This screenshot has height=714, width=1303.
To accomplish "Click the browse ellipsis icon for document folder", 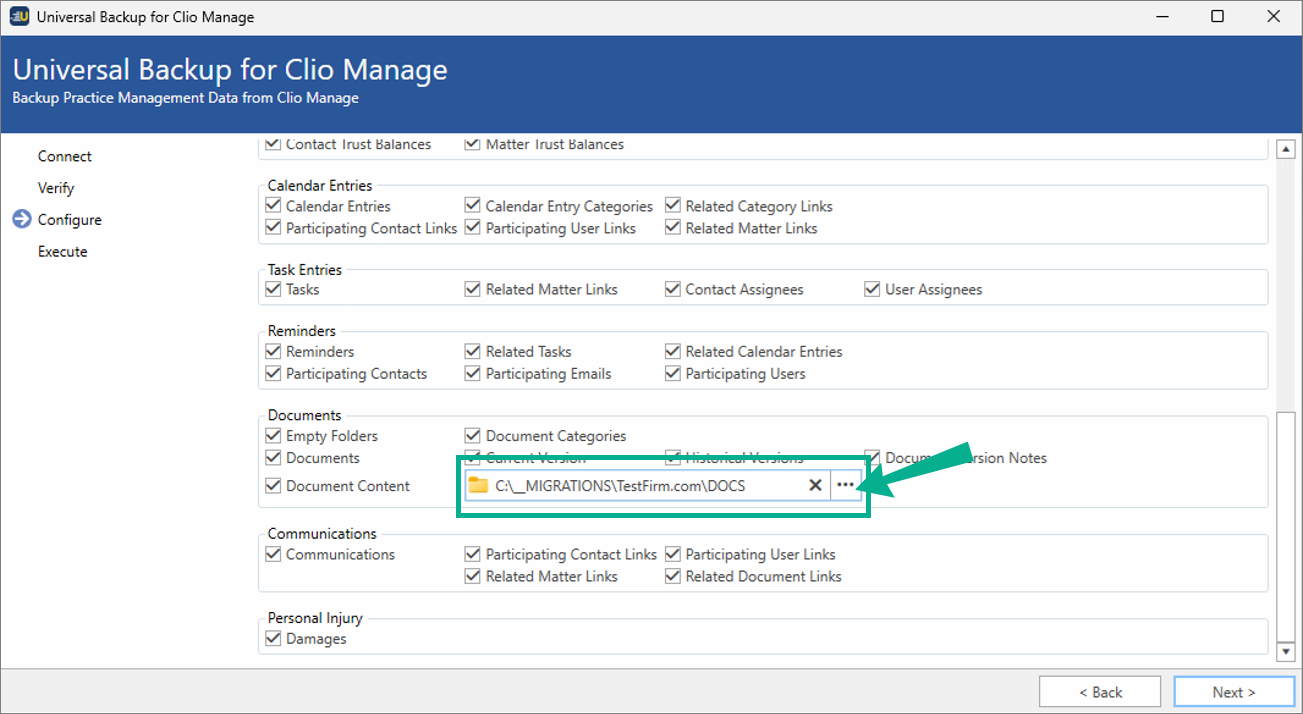I will click(846, 485).
